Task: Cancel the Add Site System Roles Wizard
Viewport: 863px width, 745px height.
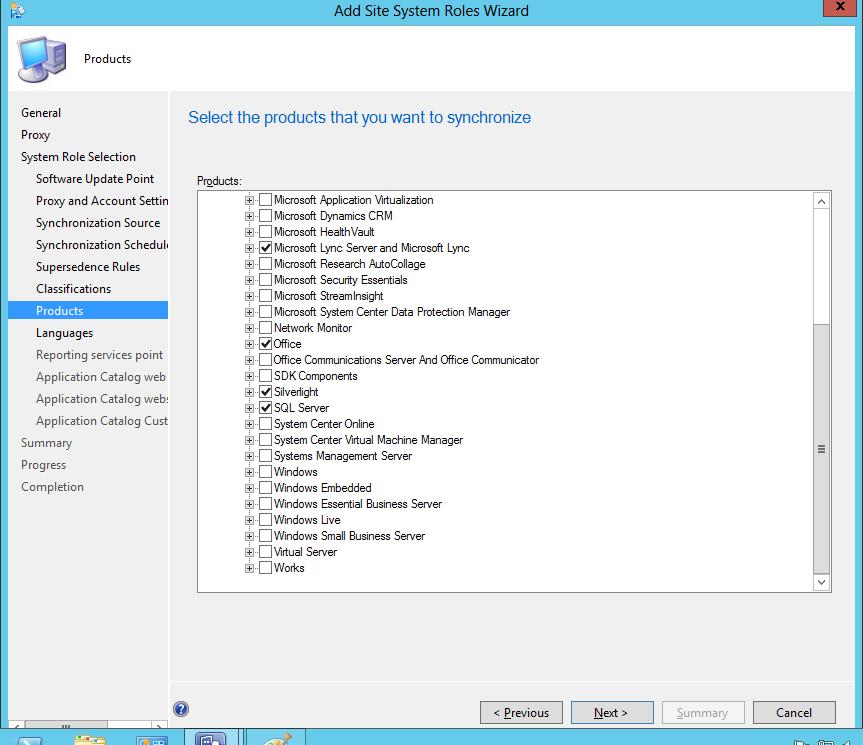Action: pos(794,713)
